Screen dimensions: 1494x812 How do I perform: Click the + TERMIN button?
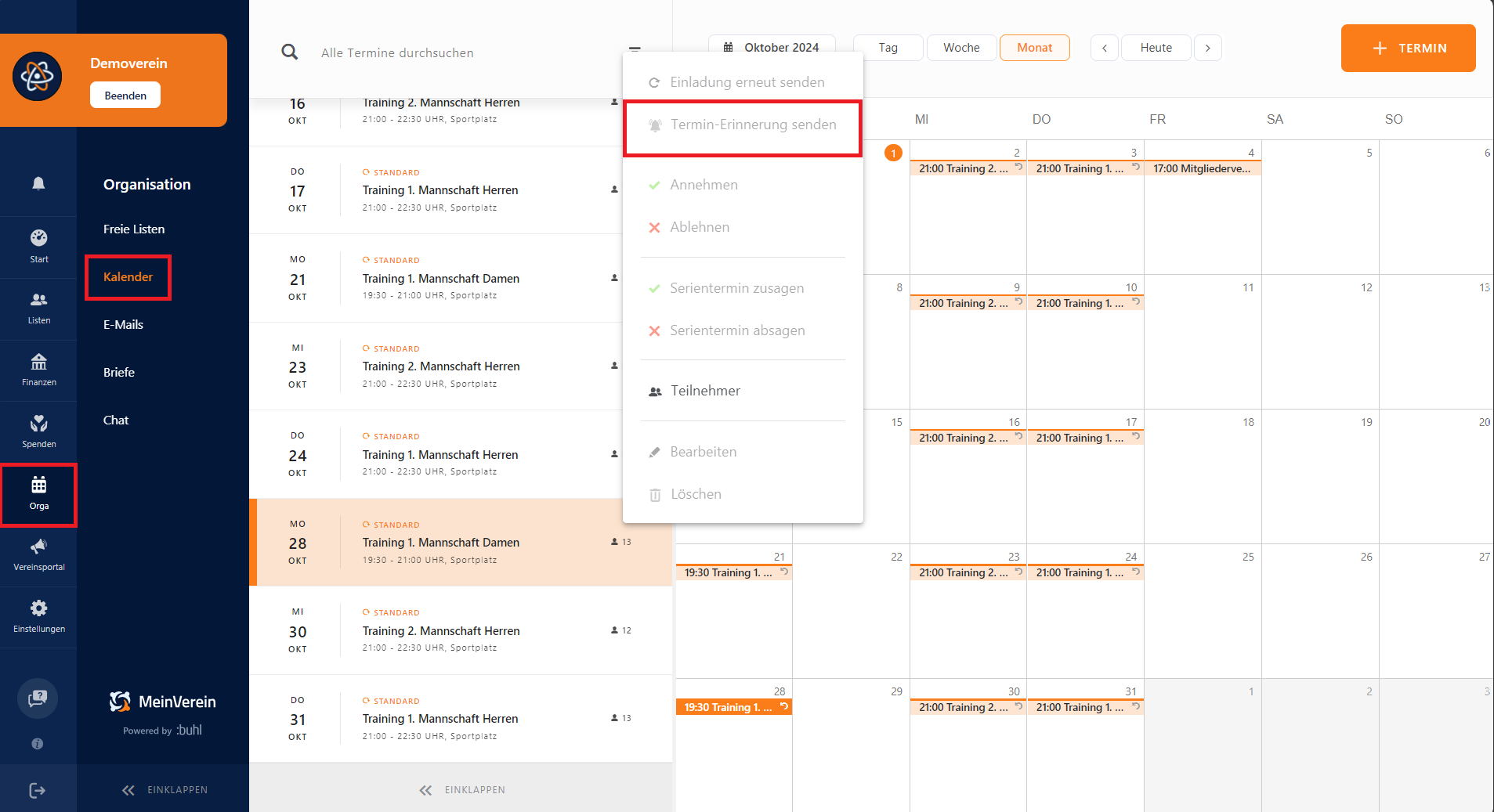click(1408, 48)
